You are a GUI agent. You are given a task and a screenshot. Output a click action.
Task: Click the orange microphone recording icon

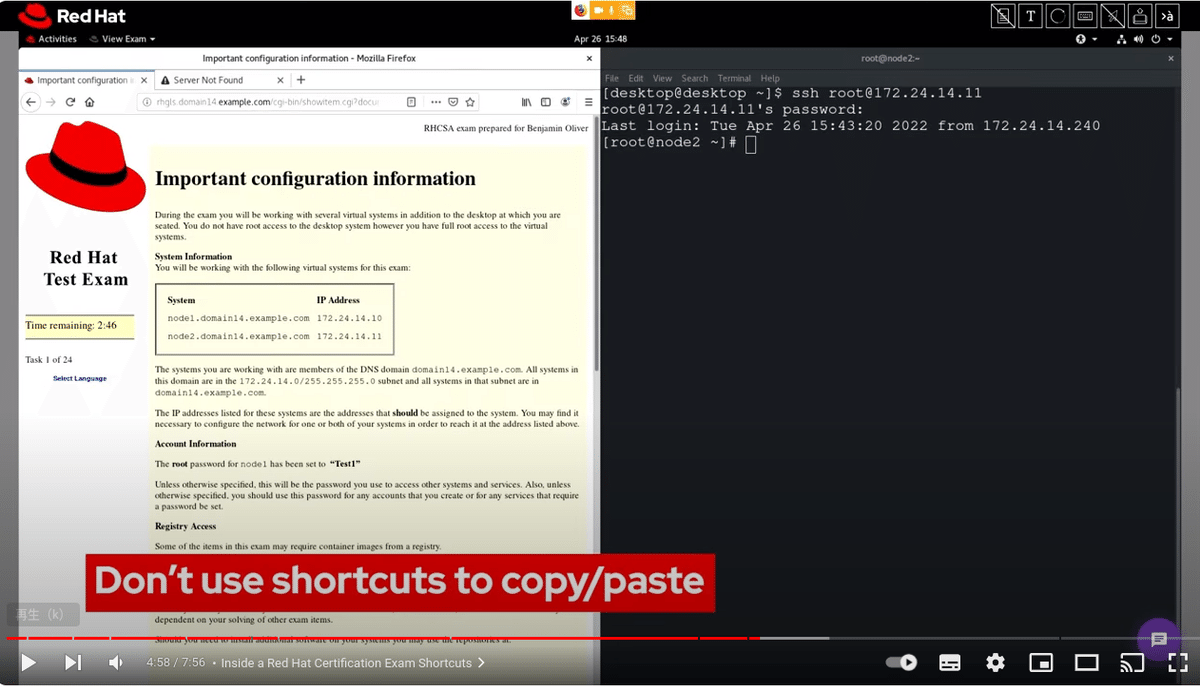tap(613, 10)
